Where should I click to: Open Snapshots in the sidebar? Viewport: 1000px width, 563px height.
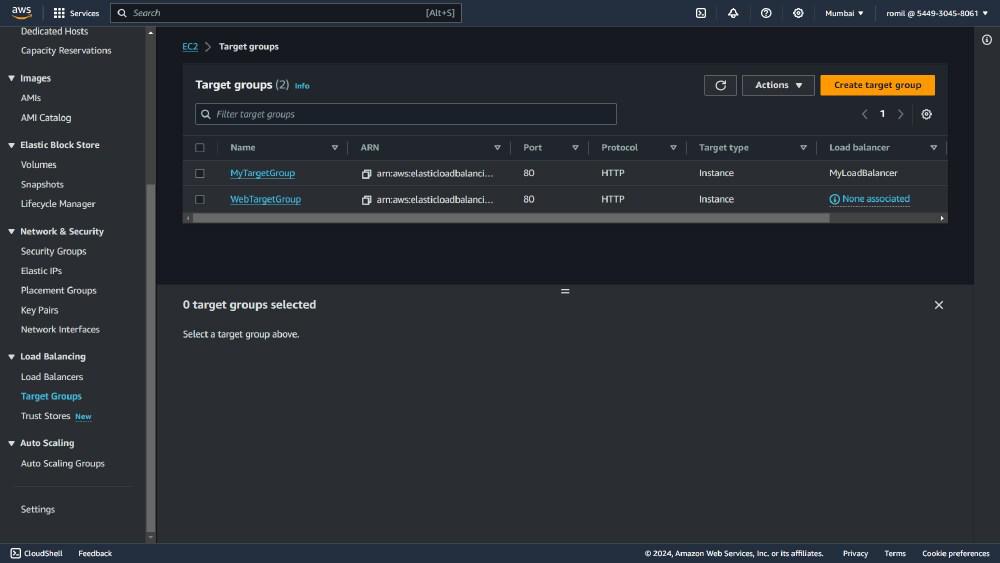pyautogui.click(x=42, y=184)
